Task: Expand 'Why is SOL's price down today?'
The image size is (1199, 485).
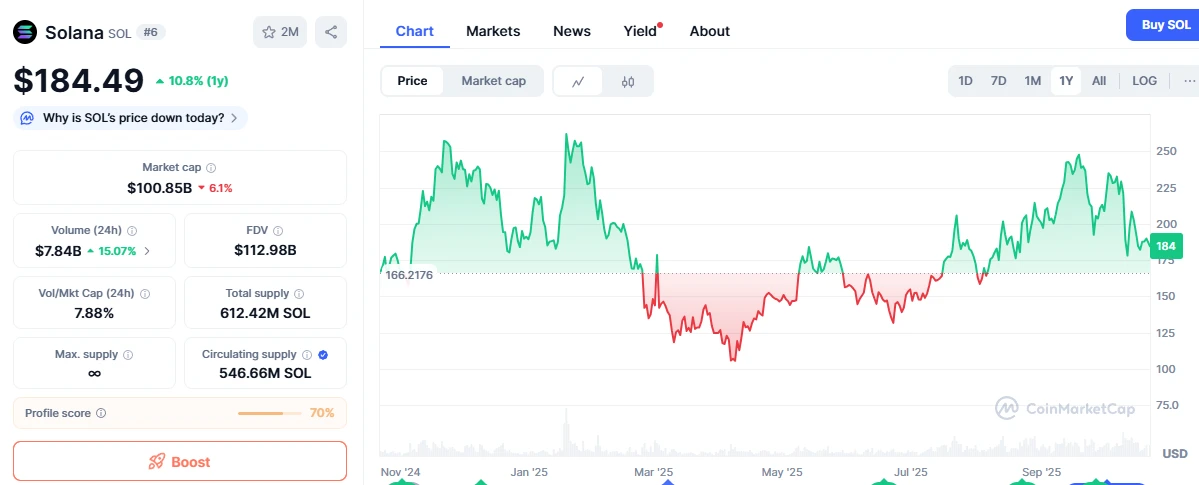Action: point(132,118)
